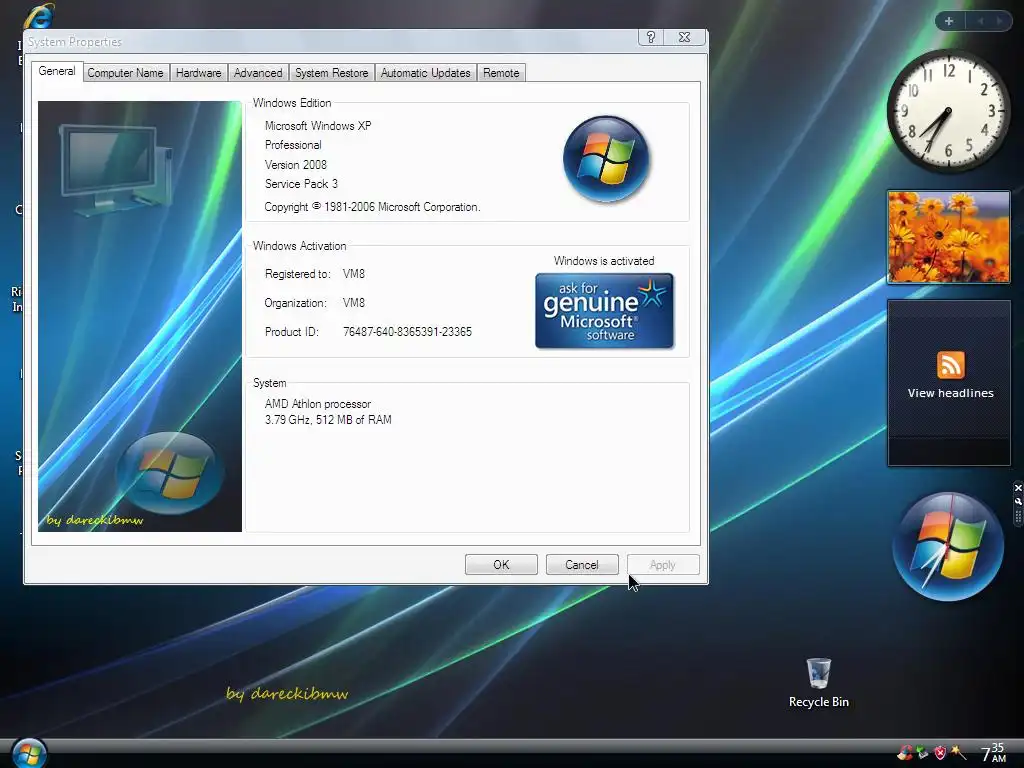Viewport: 1024px width, 768px height.
Task: Click the AMD Athlon processor text
Action: coord(317,404)
